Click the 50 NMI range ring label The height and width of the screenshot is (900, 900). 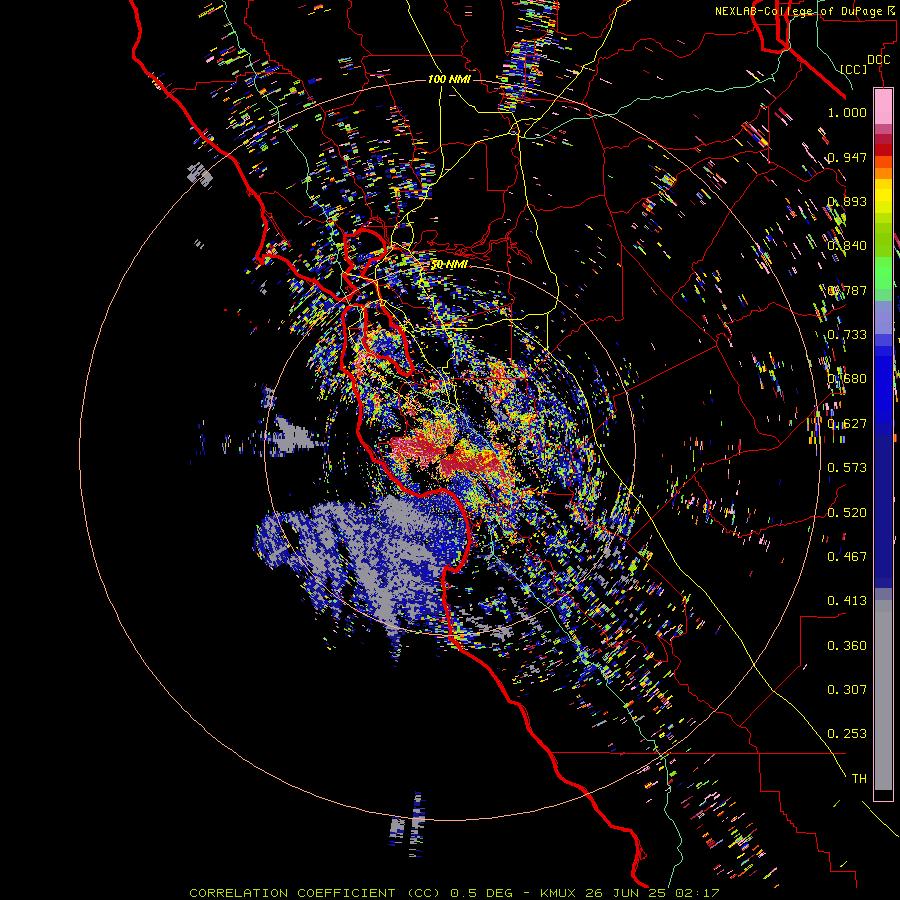[x=449, y=265]
